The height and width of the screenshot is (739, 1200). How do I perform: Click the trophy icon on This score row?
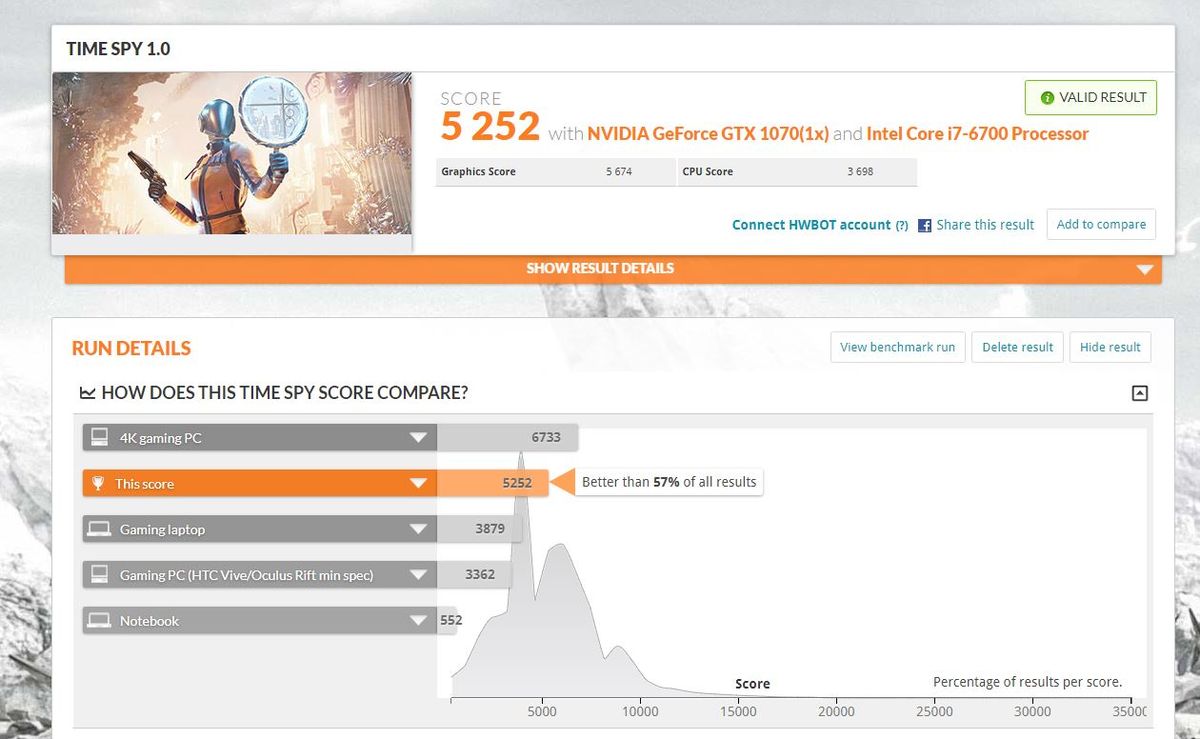[x=98, y=484]
